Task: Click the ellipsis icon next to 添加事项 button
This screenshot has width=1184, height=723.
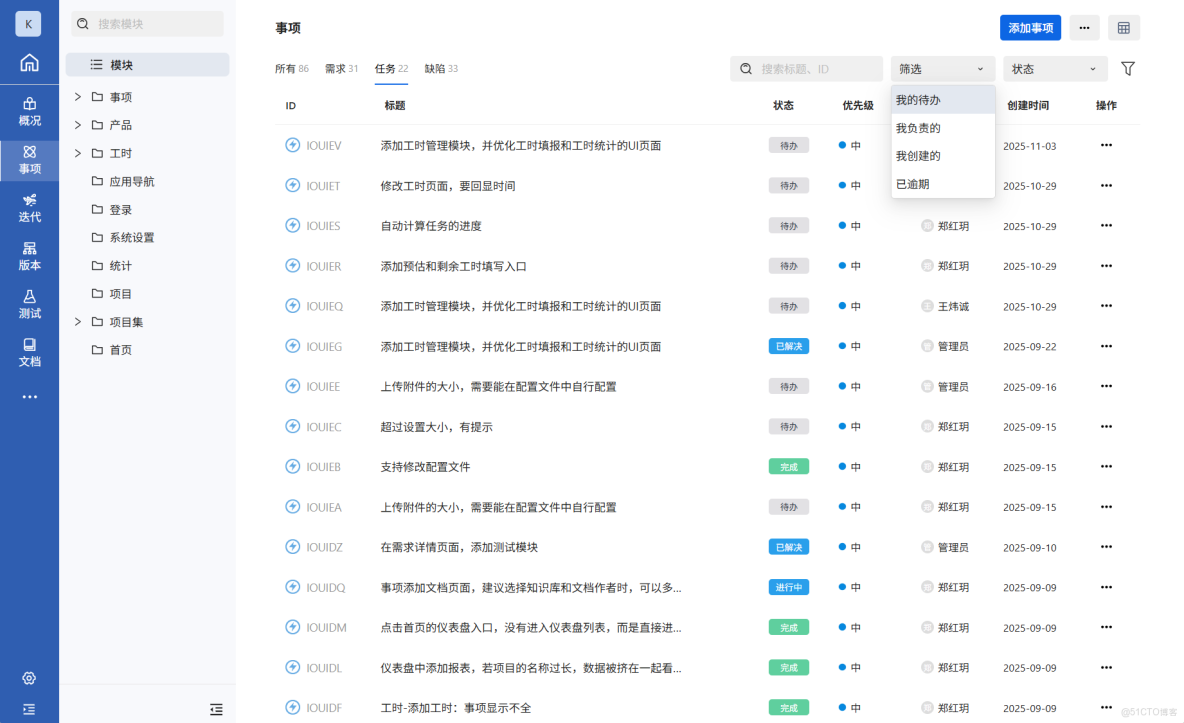Action: click(1084, 27)
